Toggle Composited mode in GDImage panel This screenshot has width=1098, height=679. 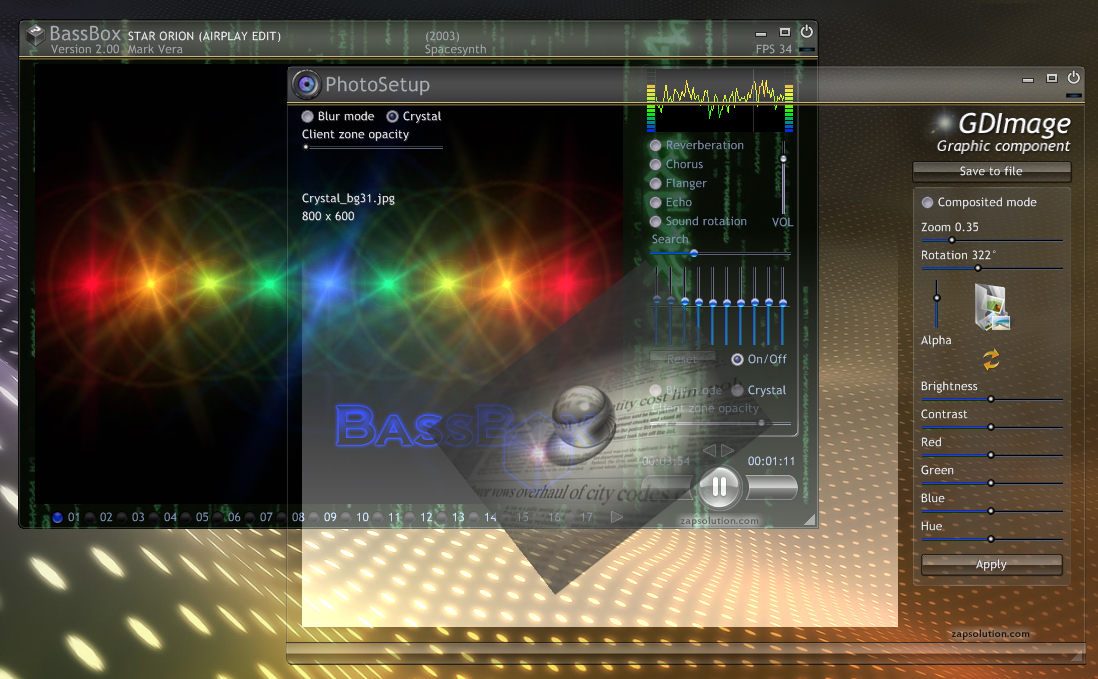coord(927,202)
